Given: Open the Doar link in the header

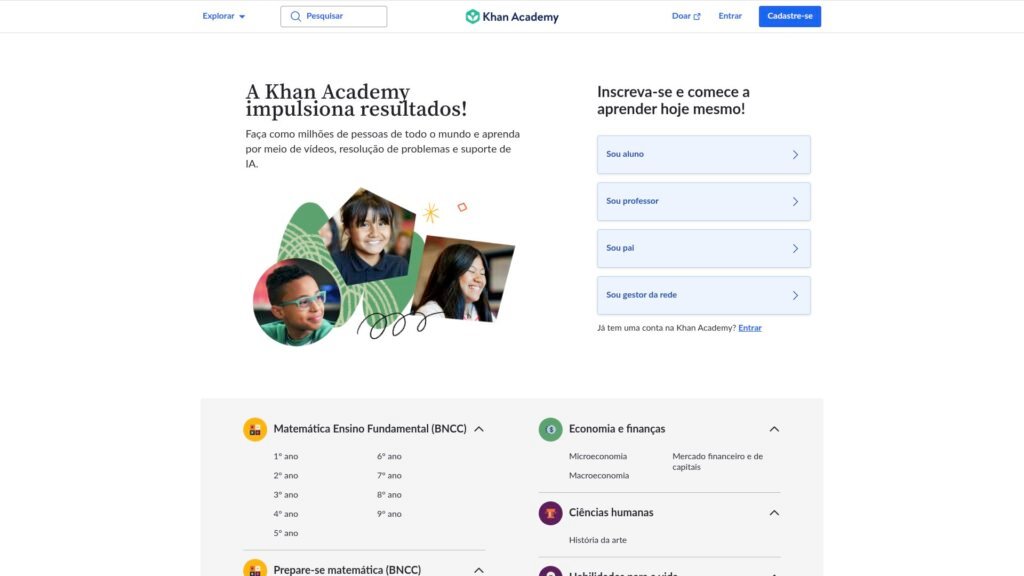Looking at the screenshot, I should pos(685,16).
